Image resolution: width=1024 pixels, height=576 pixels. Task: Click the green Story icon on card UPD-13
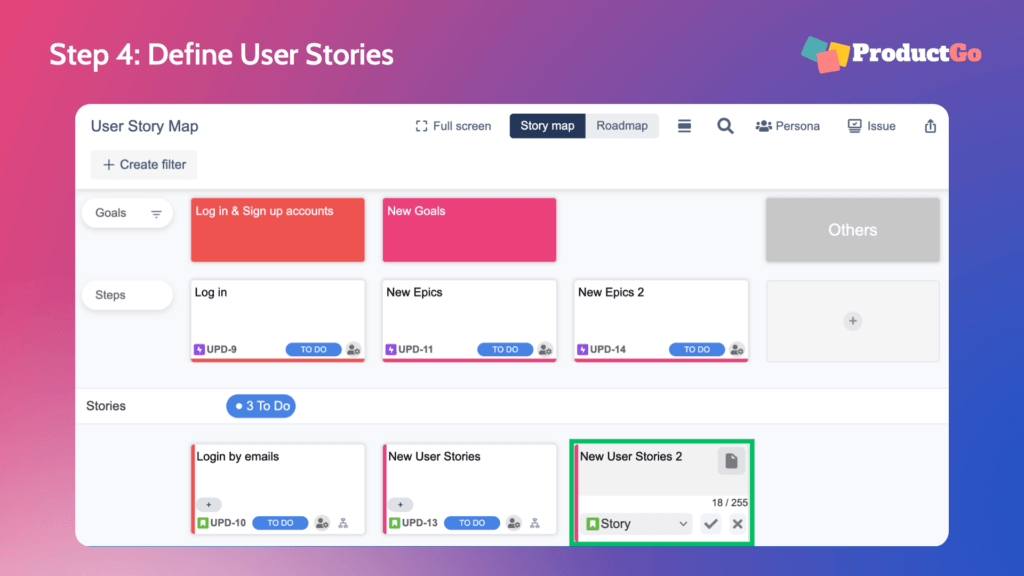(x=394, y=522)
